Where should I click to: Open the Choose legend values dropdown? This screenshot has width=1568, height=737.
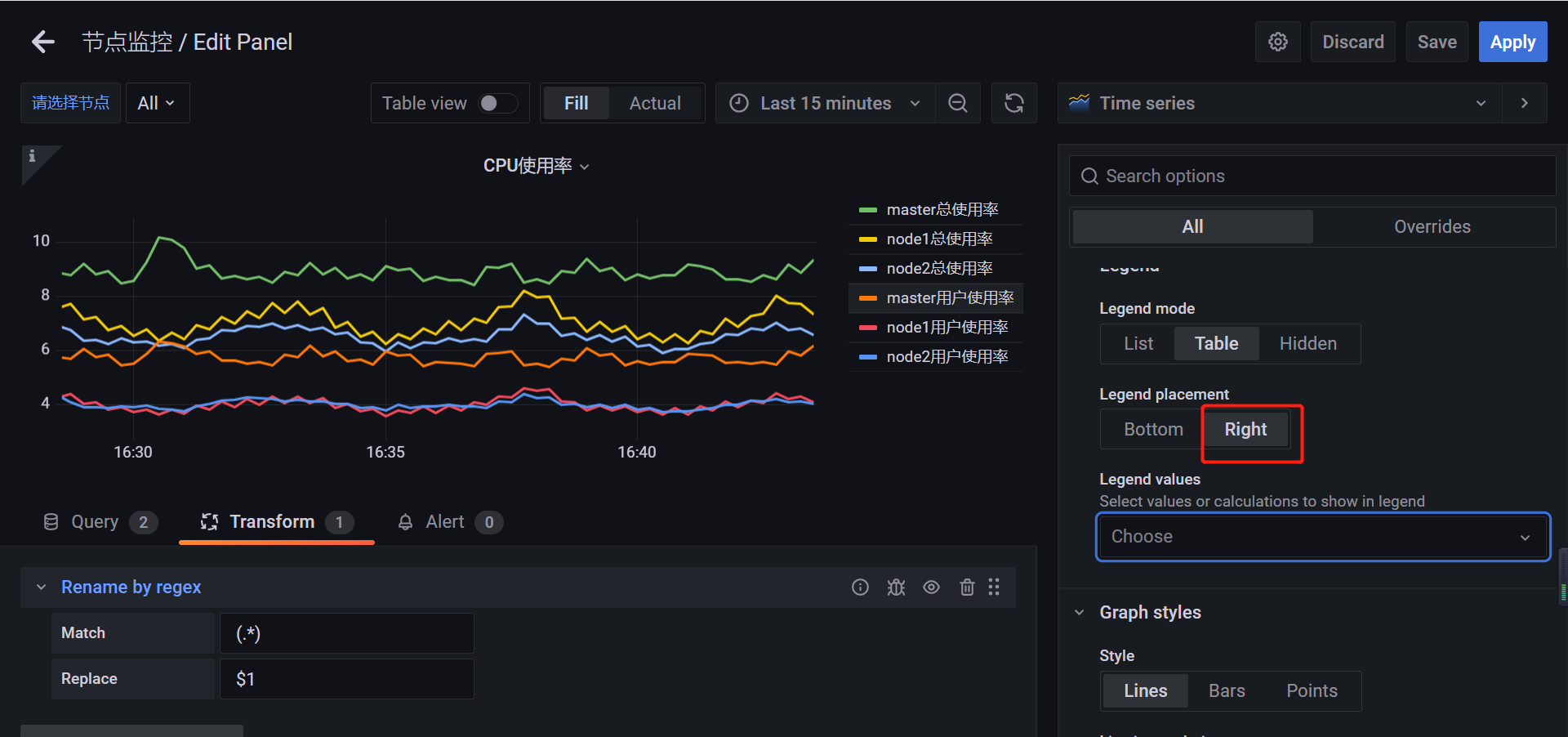pyautogui.click(x=1322, y=537)
